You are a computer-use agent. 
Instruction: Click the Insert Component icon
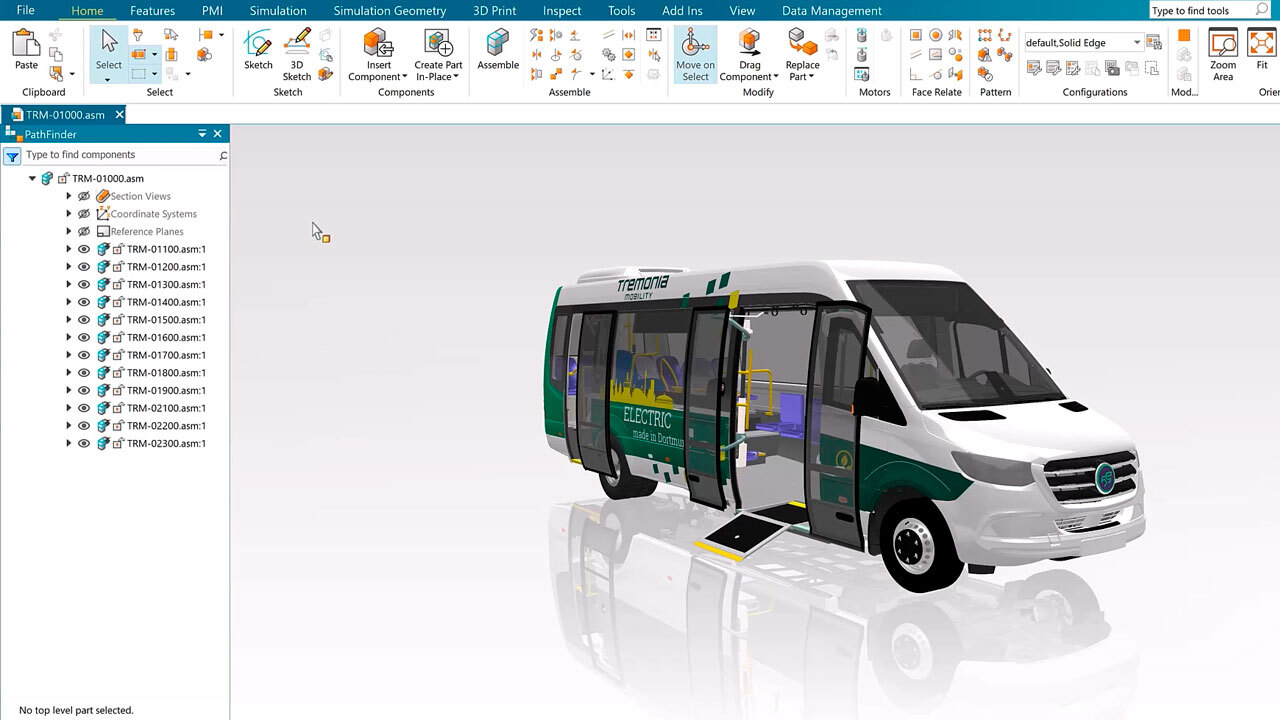pos(378,45)
